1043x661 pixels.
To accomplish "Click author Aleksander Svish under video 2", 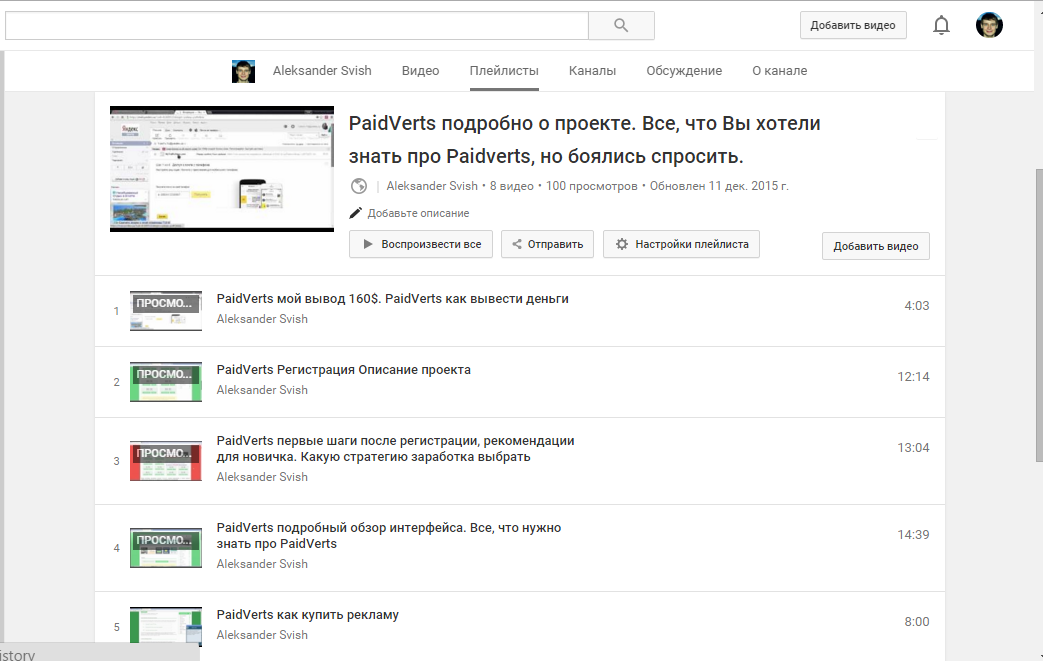I will (x=262, y=390).
